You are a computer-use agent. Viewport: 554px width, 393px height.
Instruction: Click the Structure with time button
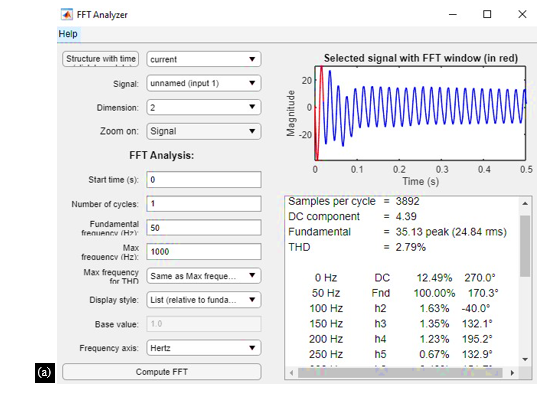(x=100, y=59)
